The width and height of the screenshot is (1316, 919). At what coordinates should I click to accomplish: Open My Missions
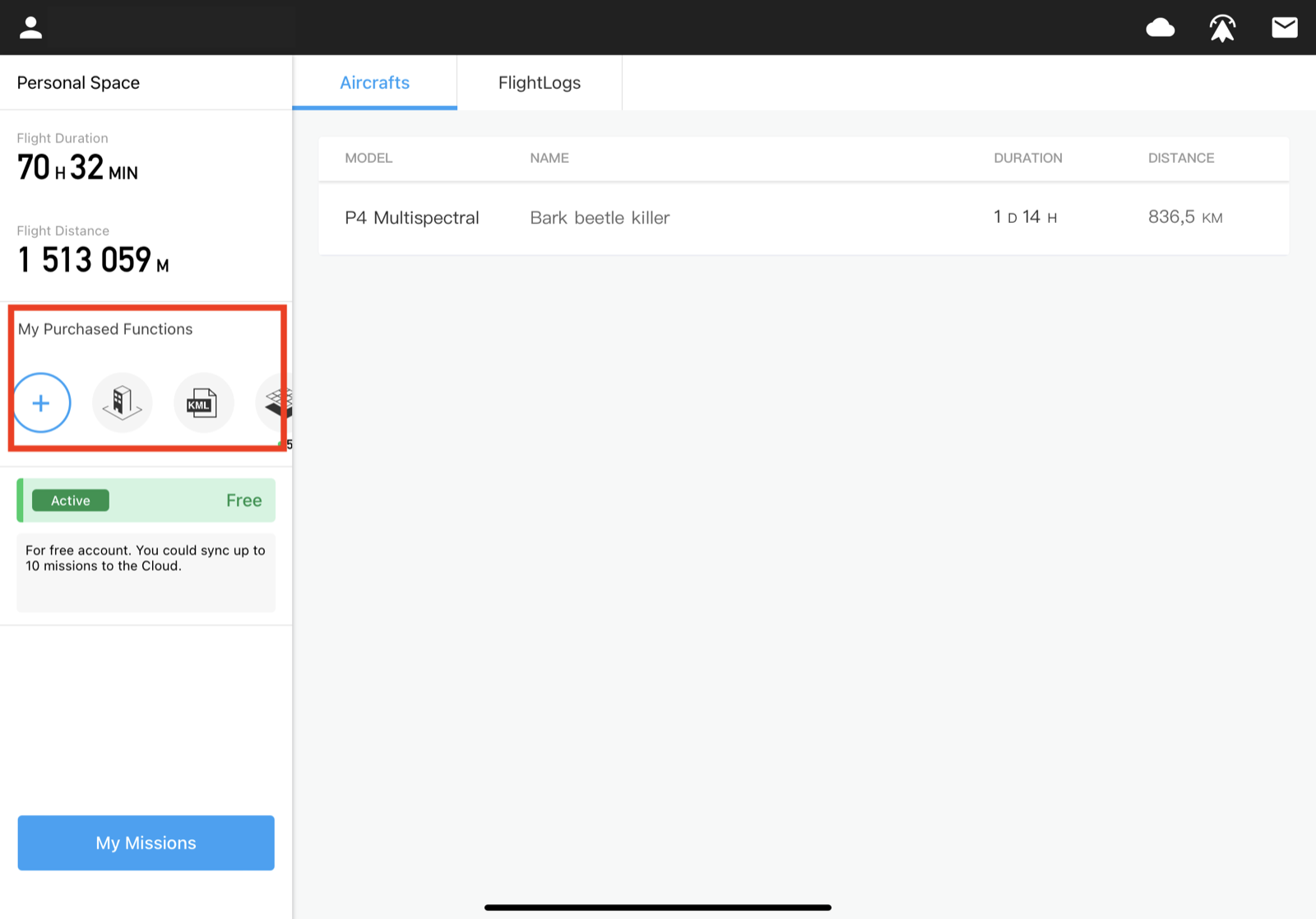coord(146,842)
